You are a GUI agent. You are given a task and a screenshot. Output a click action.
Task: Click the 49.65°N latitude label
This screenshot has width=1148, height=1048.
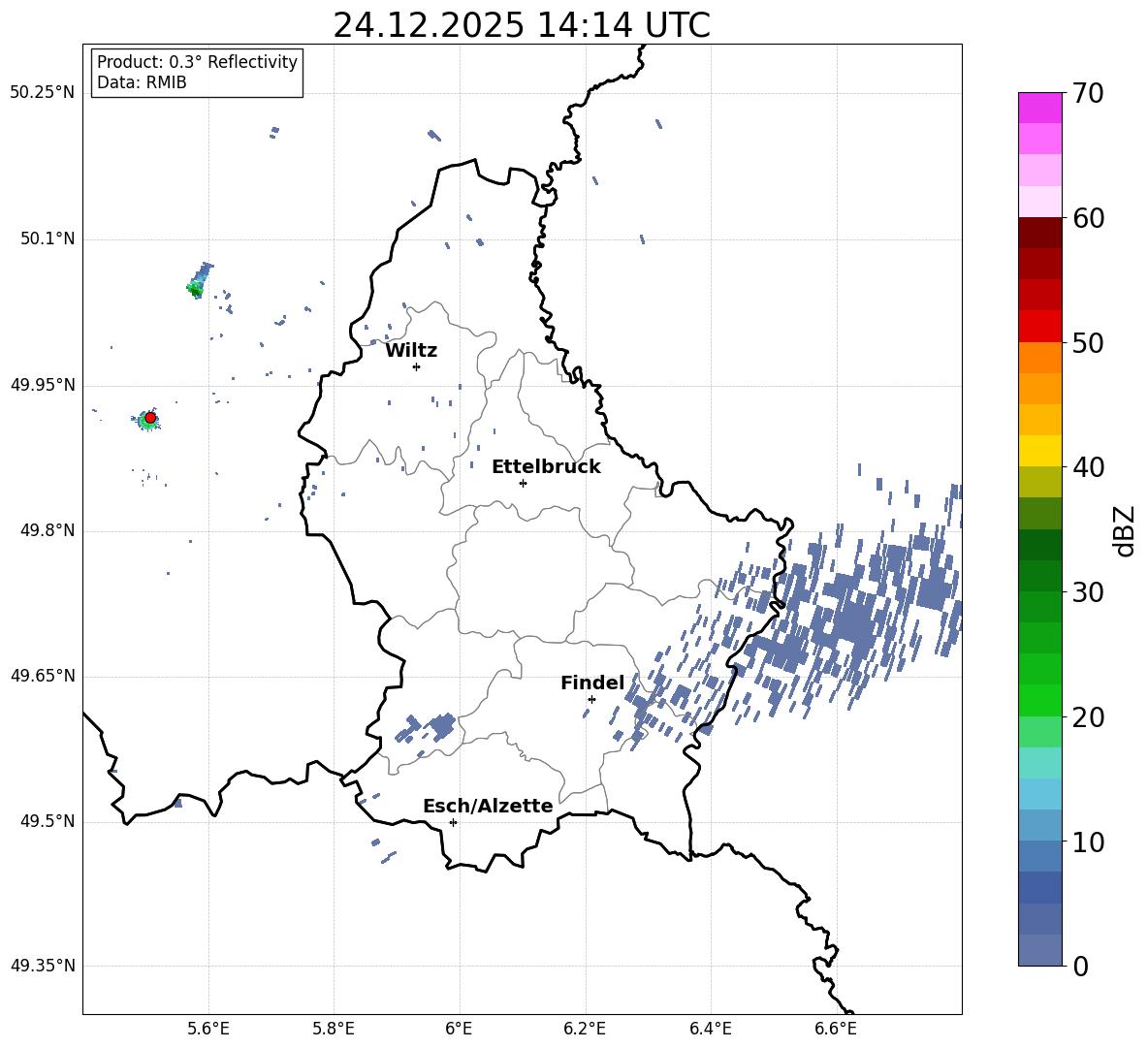pyautogui.click(x=43, y=676)
